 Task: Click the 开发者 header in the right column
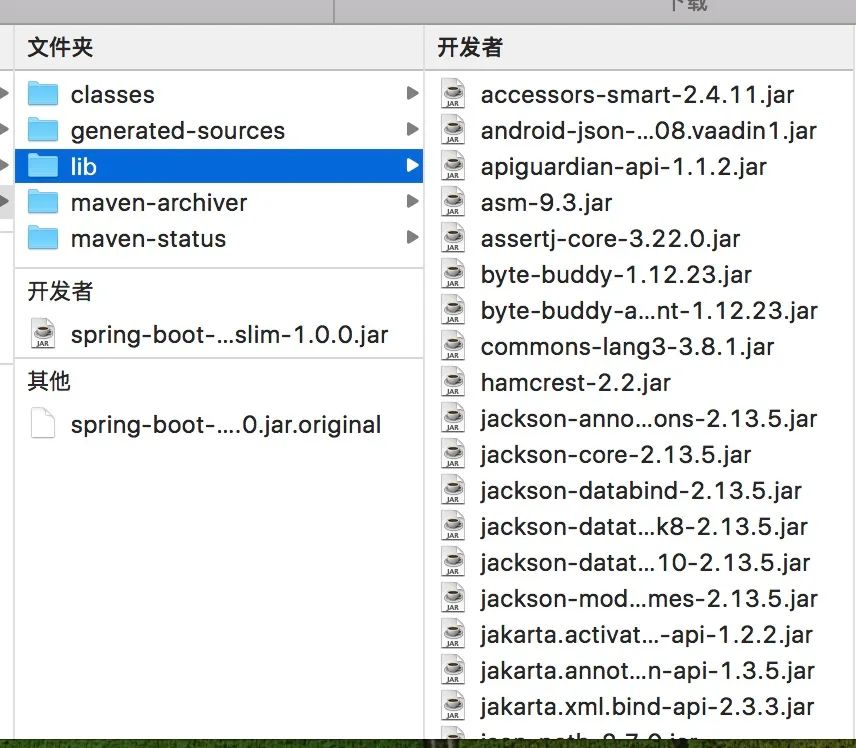click(470, 47)
